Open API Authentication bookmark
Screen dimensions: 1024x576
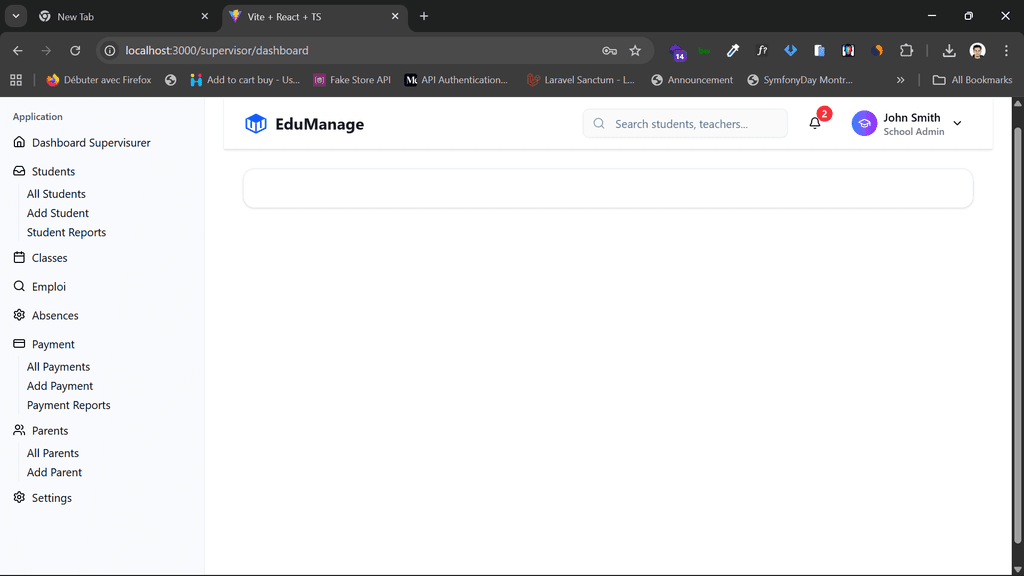(x=456, y=80)
